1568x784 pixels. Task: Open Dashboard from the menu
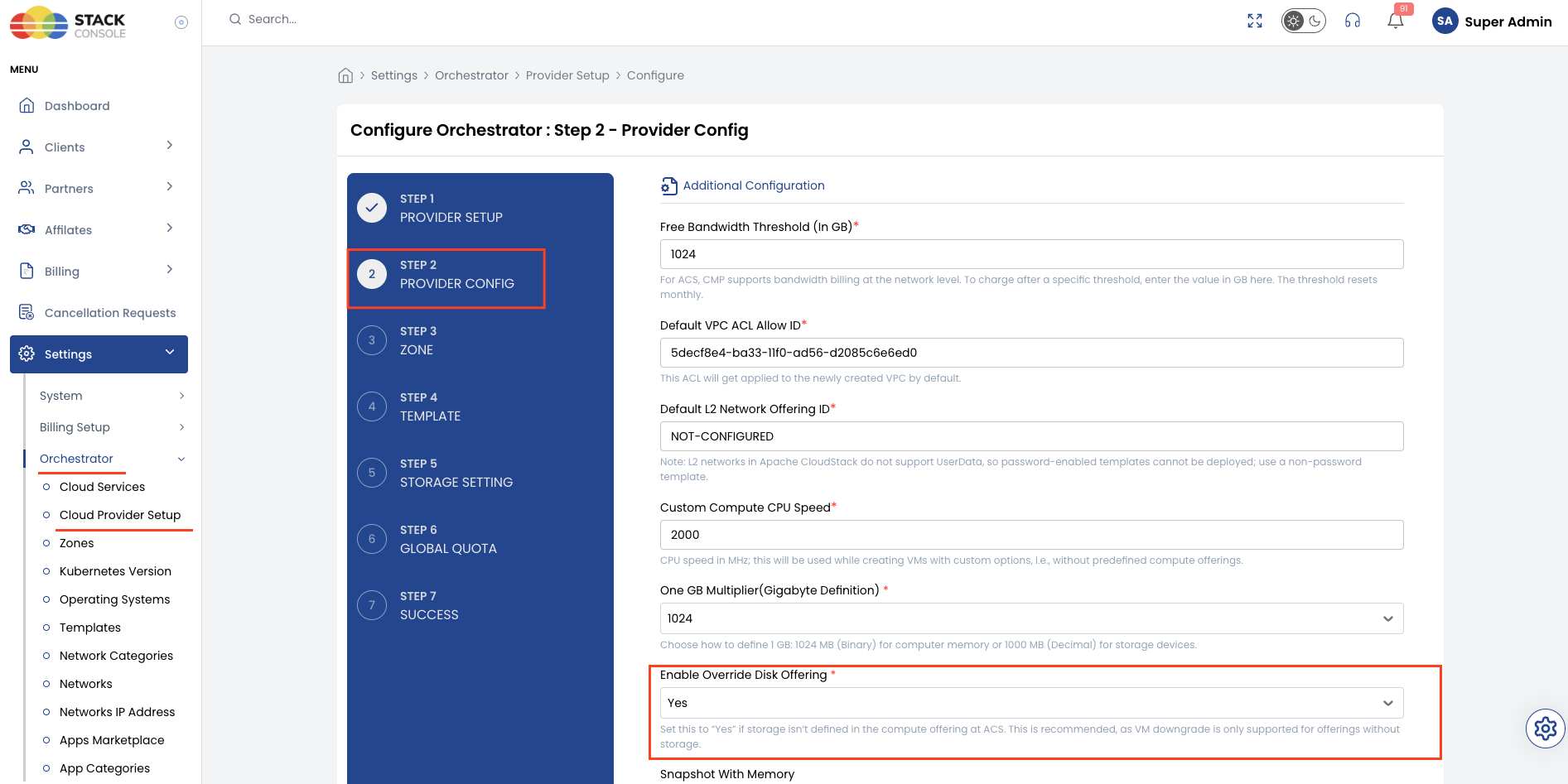77,106
